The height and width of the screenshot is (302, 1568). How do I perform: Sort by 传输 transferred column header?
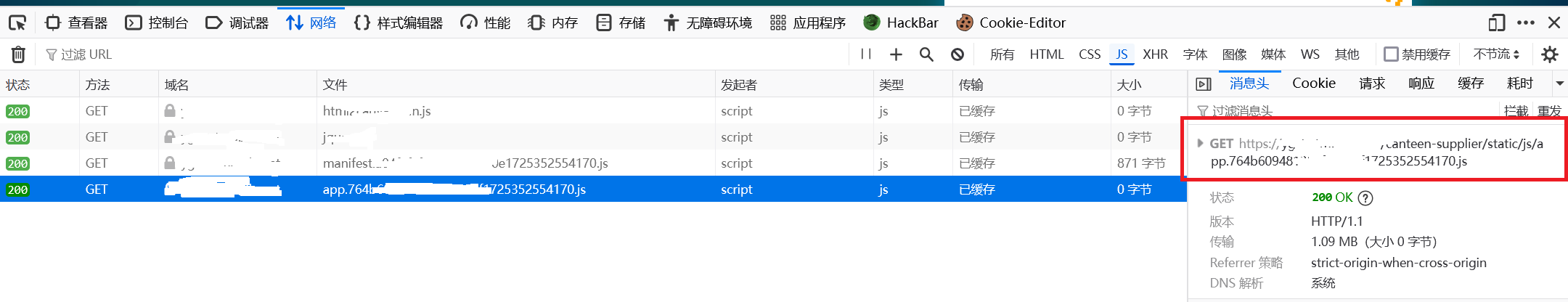point(1032,85)
